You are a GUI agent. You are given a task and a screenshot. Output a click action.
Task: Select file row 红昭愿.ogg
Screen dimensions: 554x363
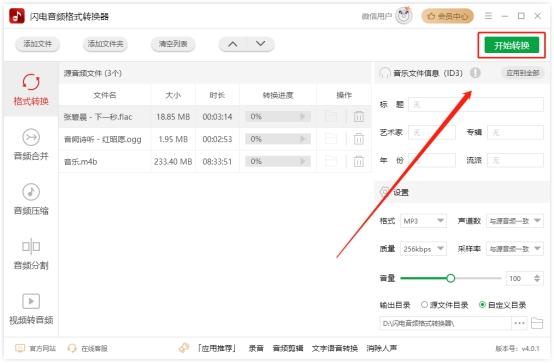pos(215,139)
